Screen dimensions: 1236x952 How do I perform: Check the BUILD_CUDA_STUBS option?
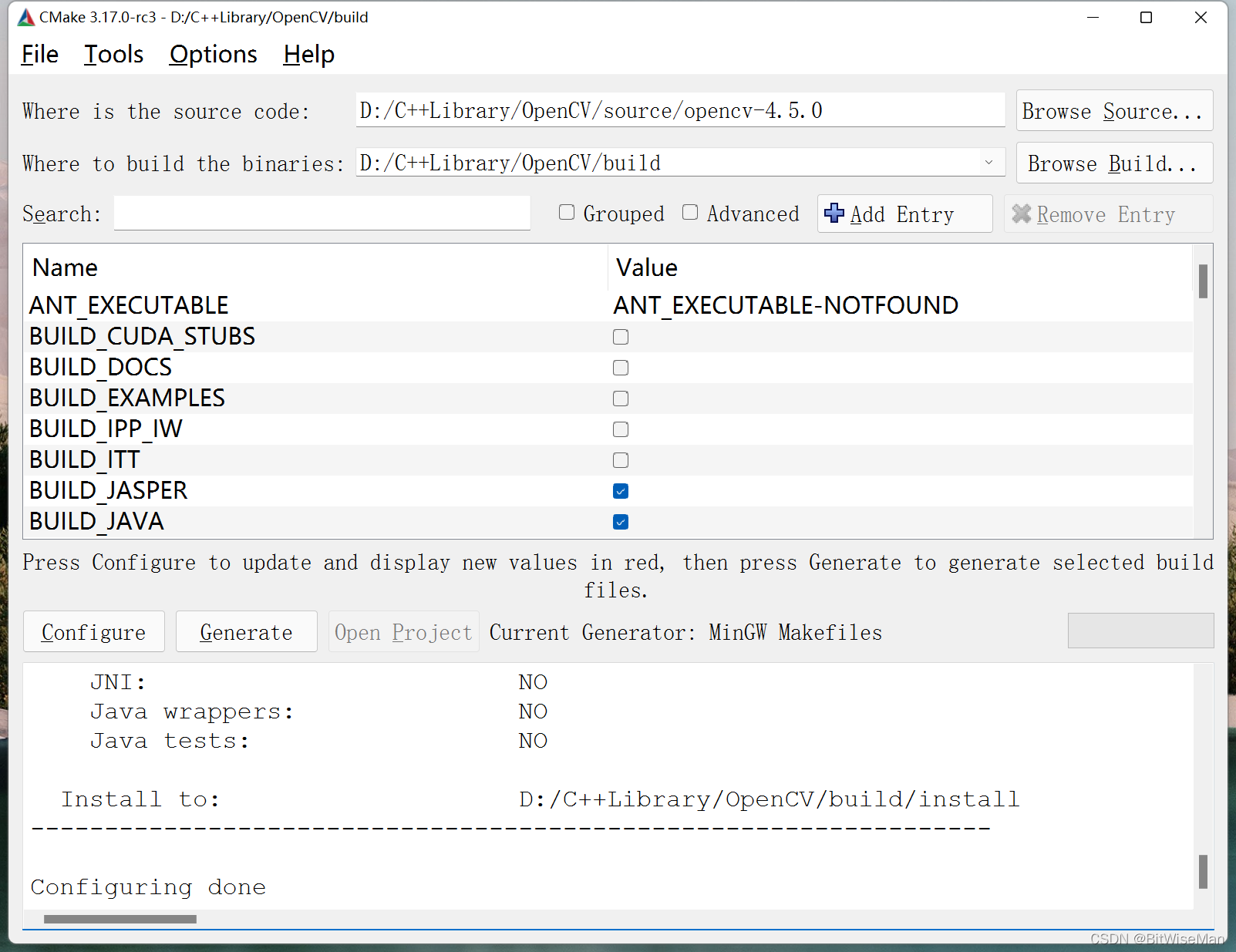coord(621,337)
